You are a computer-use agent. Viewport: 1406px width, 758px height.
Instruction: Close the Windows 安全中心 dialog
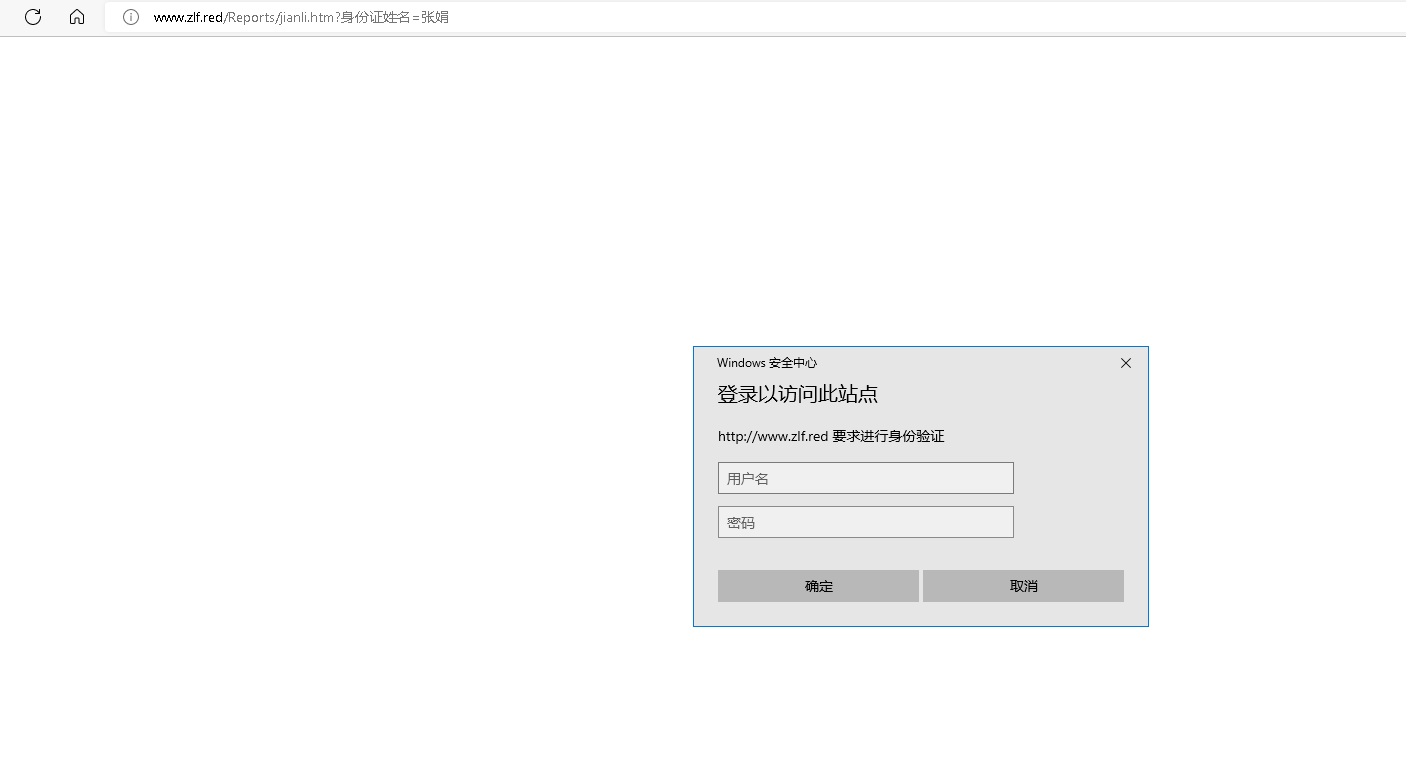[x=1126, y=363]
